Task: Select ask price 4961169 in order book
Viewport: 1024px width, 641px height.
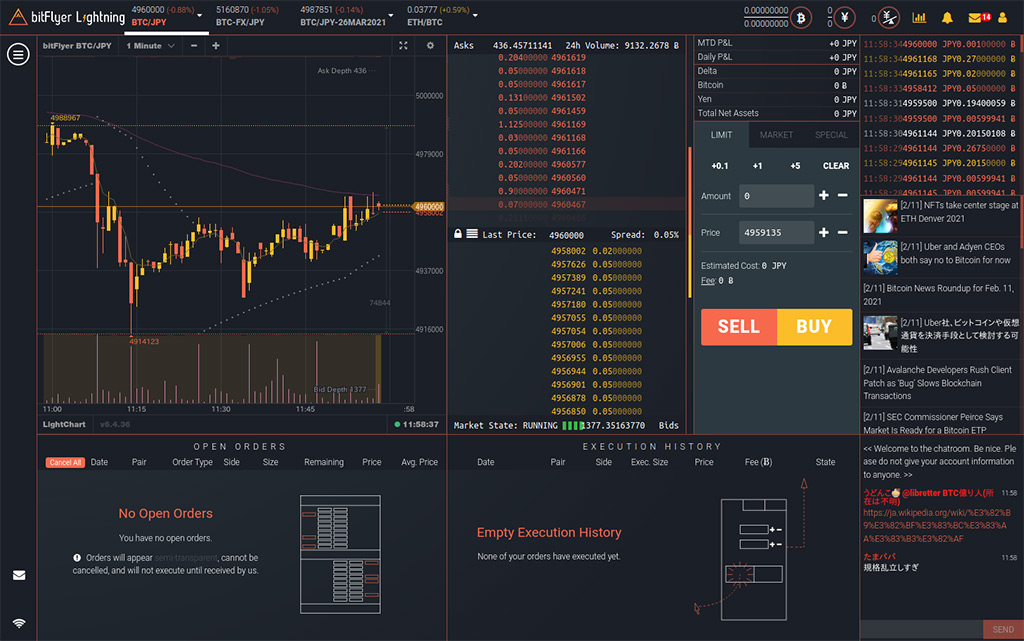Action: tap(568, 124)
